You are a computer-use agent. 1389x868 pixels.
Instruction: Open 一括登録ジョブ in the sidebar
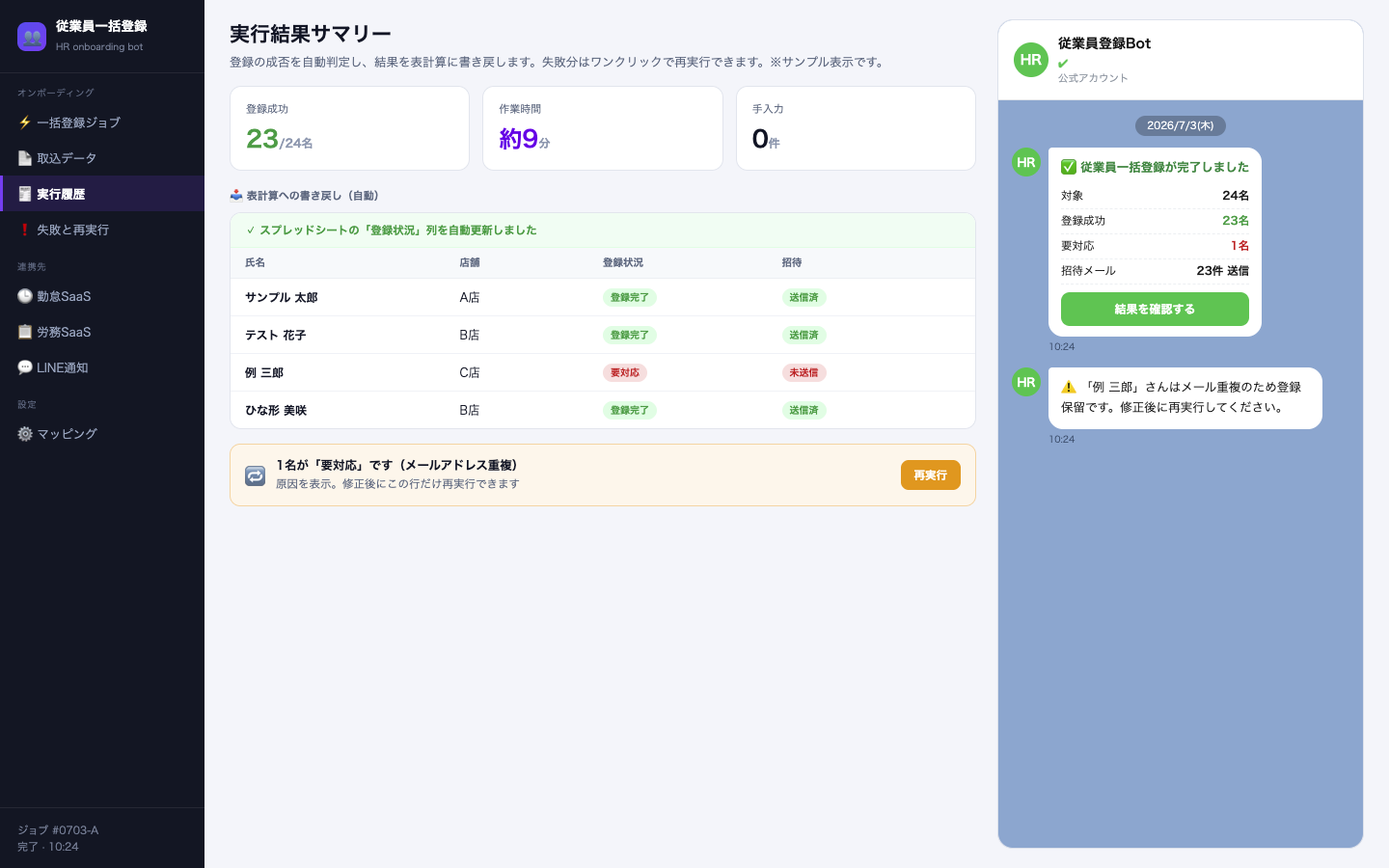[102, 122]
